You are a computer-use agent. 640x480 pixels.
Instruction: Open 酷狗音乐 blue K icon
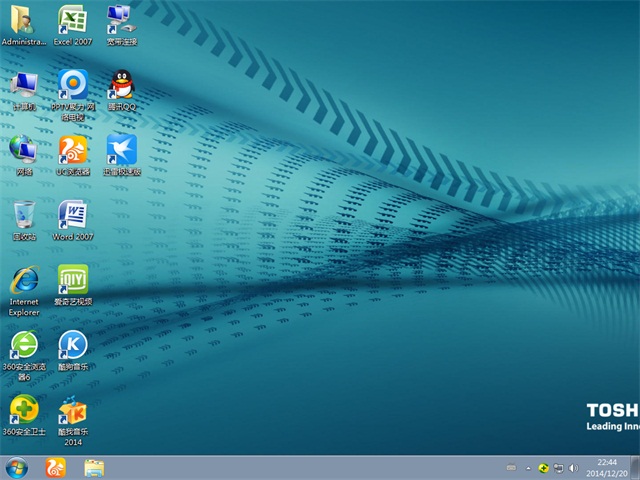pos(72,346)
